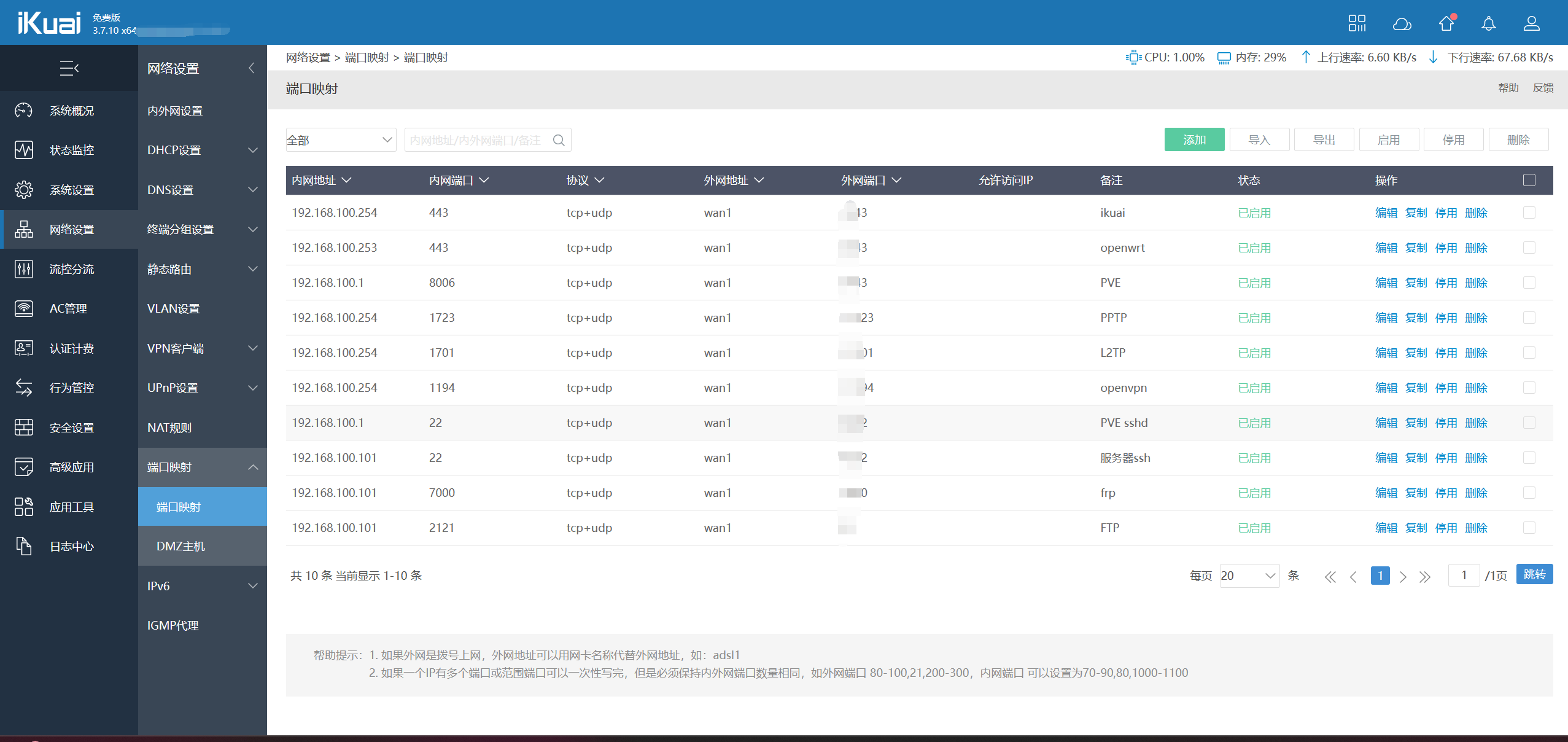Screen dimensions: 1568x742
Task: Tick the checkbox for the ikuai row
Action: (1529, 213)
